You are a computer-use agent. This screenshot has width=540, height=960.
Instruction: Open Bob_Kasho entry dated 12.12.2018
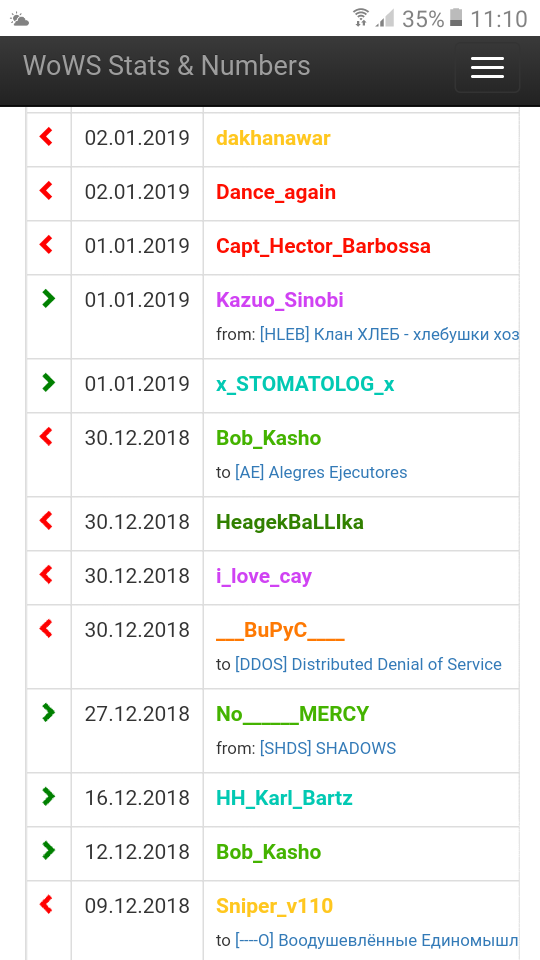click(x=268, y=852)
